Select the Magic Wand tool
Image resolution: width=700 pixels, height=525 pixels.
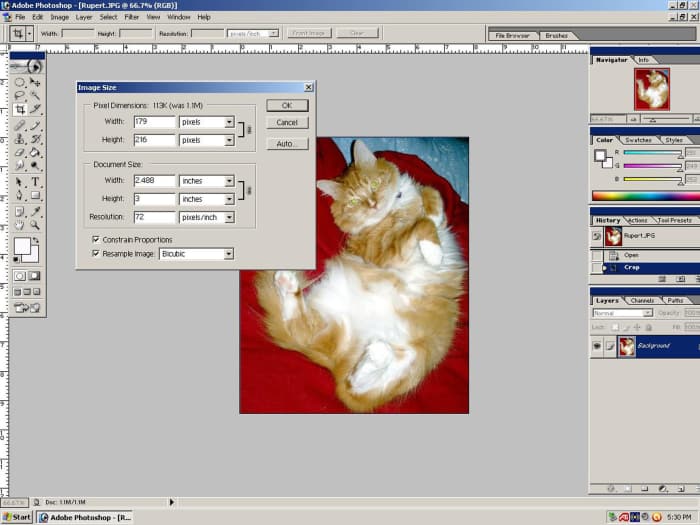tap(35, 96)
